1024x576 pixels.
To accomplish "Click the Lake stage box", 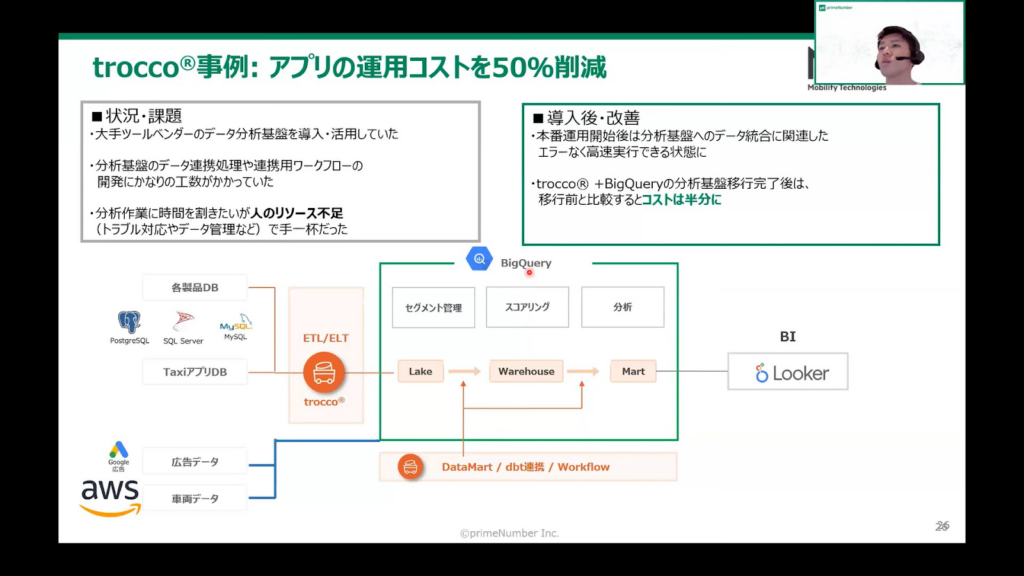I will pos(420,371).
